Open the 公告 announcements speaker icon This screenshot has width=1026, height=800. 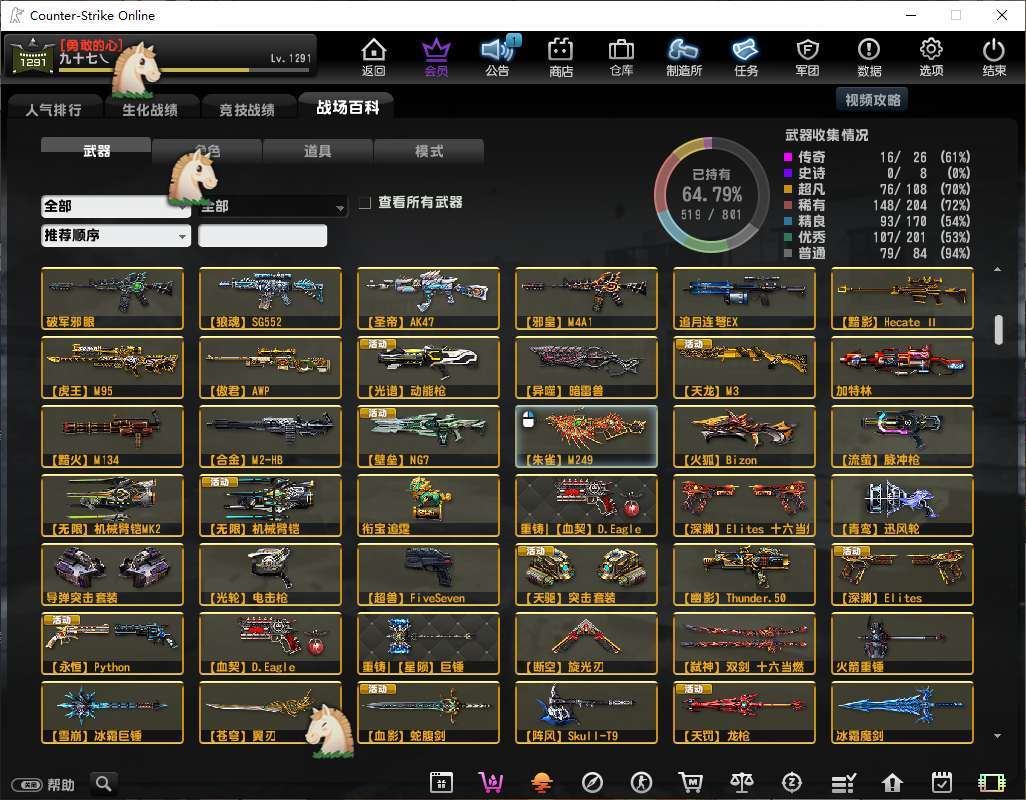[497, 56]
